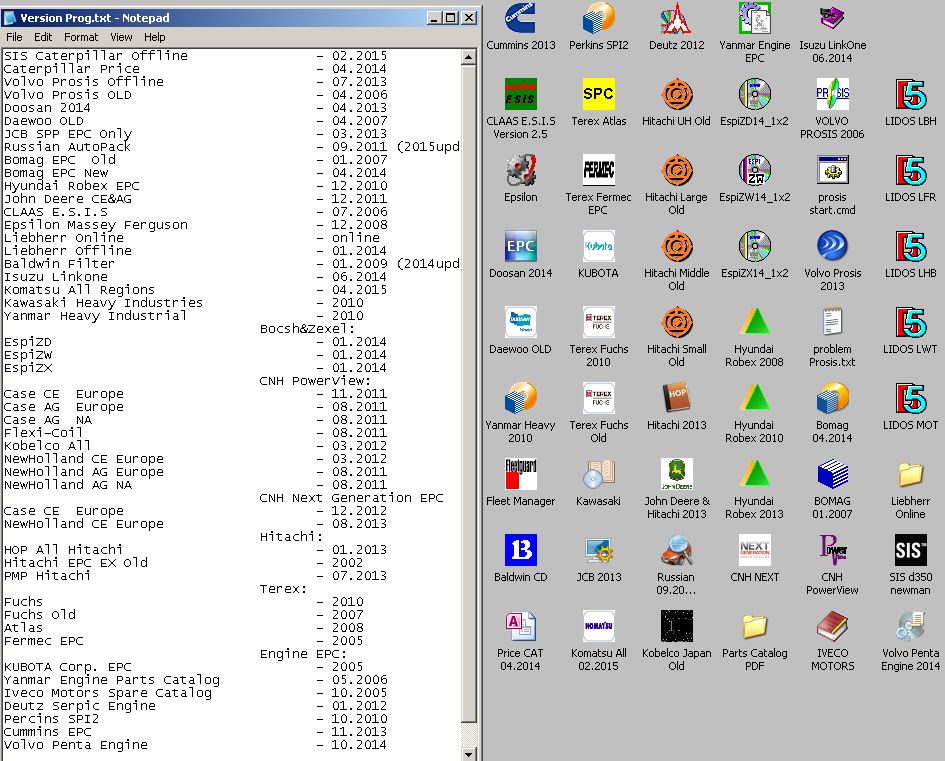945x761 pixels.
Task: Open the Cummins 2013 desktop icon
Action: click(521, 19)
